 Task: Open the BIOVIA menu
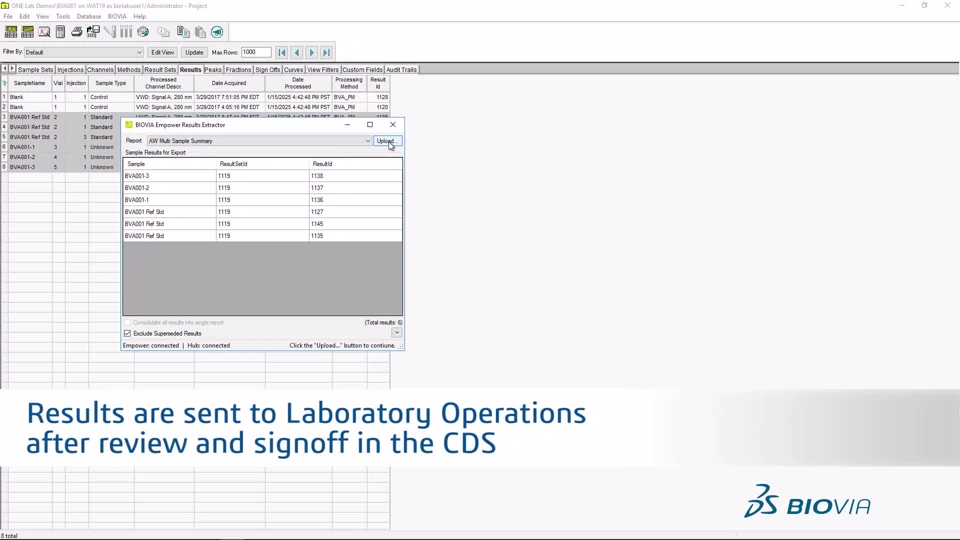[117, 17]
